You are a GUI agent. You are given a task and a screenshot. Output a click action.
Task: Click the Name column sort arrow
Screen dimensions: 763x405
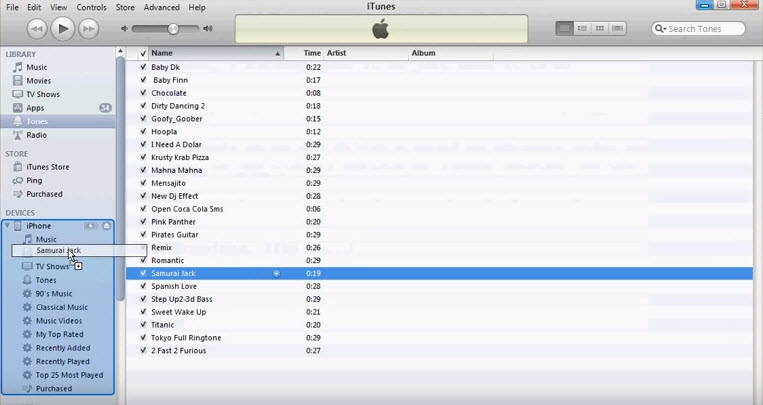(x=278, y=54)
